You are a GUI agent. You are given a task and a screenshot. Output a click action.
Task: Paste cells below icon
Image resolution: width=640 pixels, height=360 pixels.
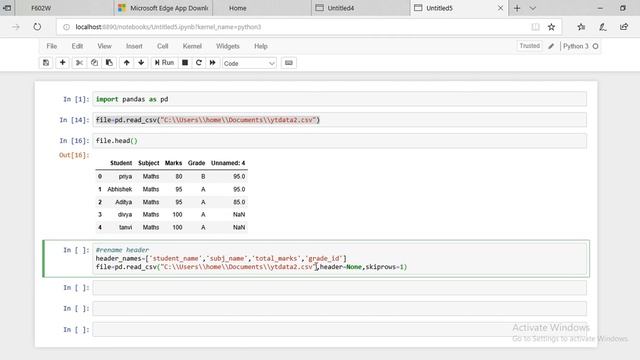coord(109,63)
